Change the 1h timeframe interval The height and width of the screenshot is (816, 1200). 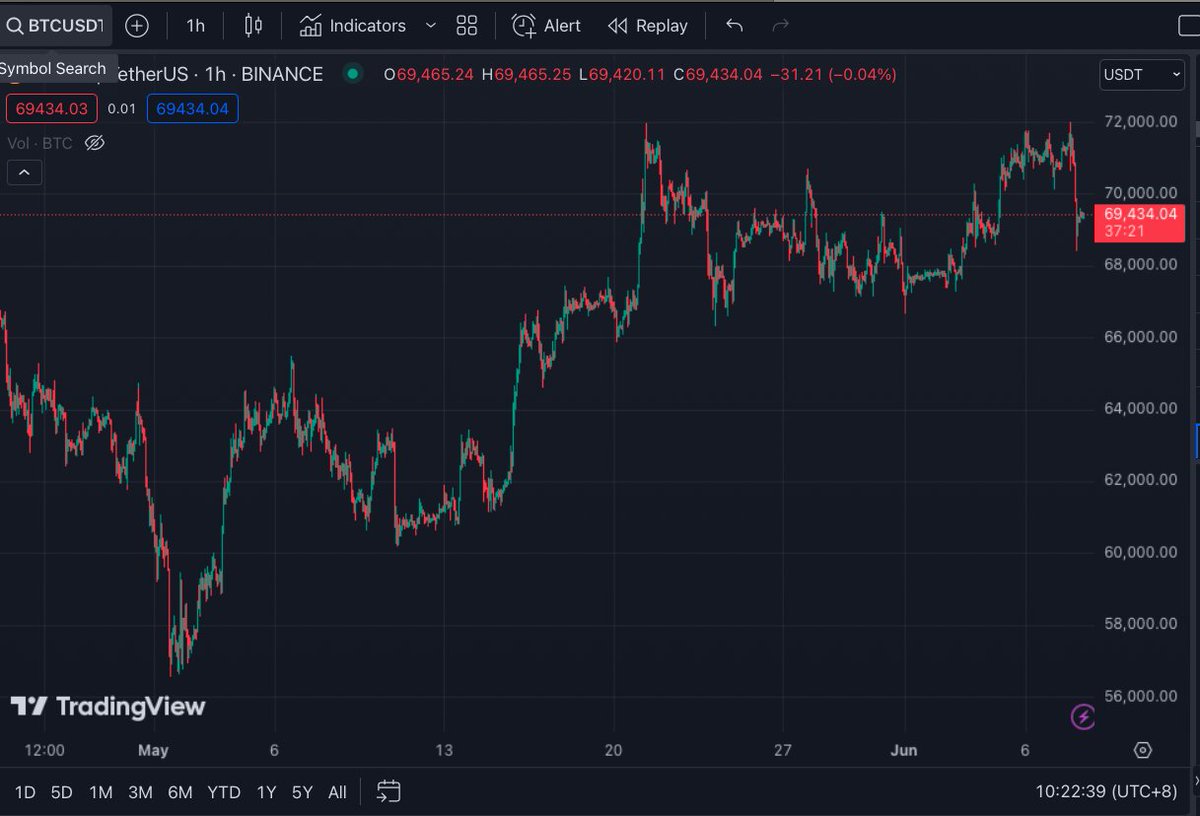click(x=196, y=26)
